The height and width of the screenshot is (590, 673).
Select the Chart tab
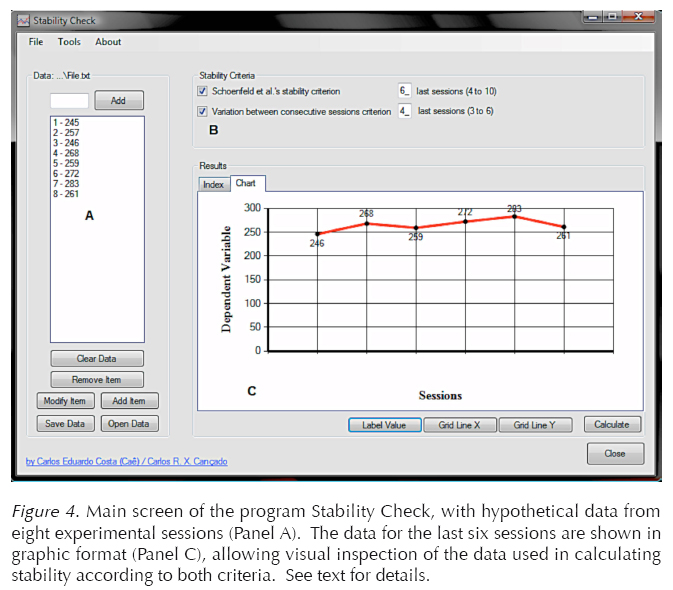pos(245,184)
